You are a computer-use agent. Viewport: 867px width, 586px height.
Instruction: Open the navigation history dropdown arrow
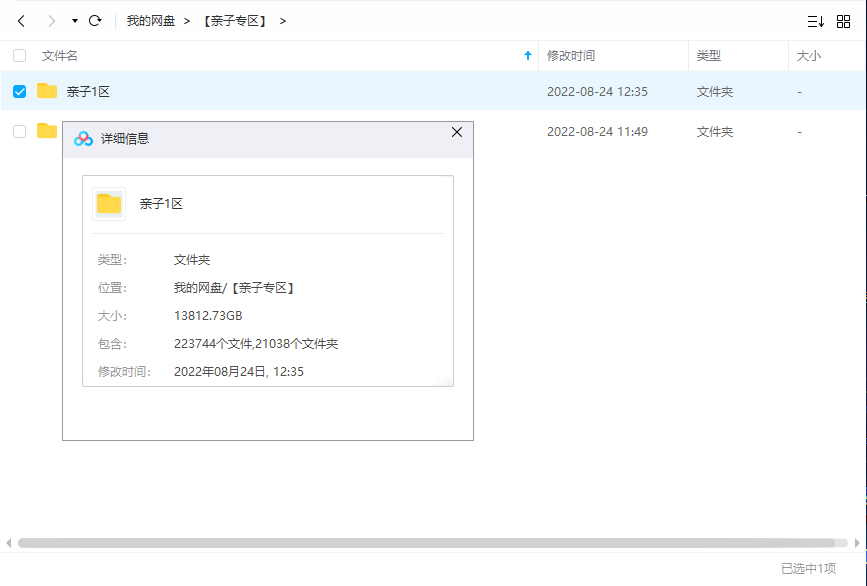(75, 21)
